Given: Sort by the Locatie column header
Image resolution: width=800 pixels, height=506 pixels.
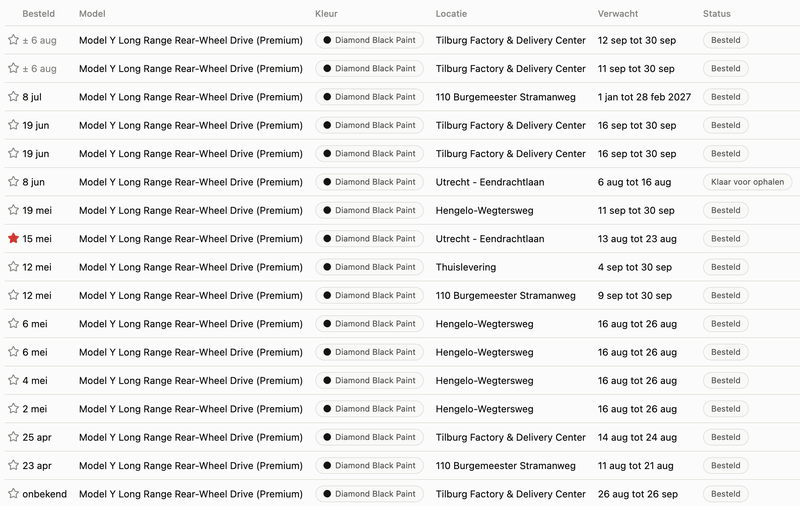Looking at the screenshot, I should click(451, 14).
